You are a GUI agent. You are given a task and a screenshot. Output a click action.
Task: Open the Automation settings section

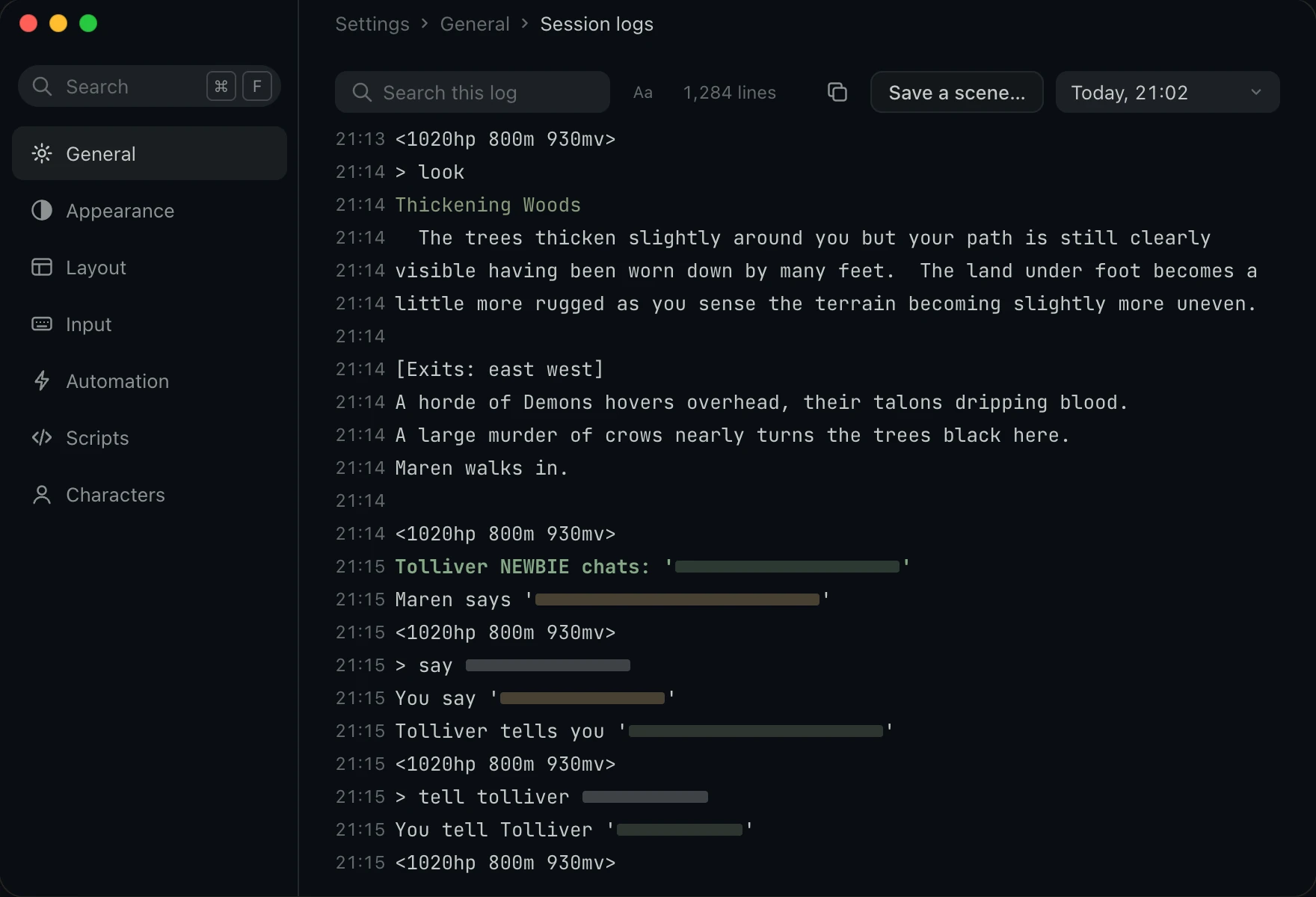(150, 381)
